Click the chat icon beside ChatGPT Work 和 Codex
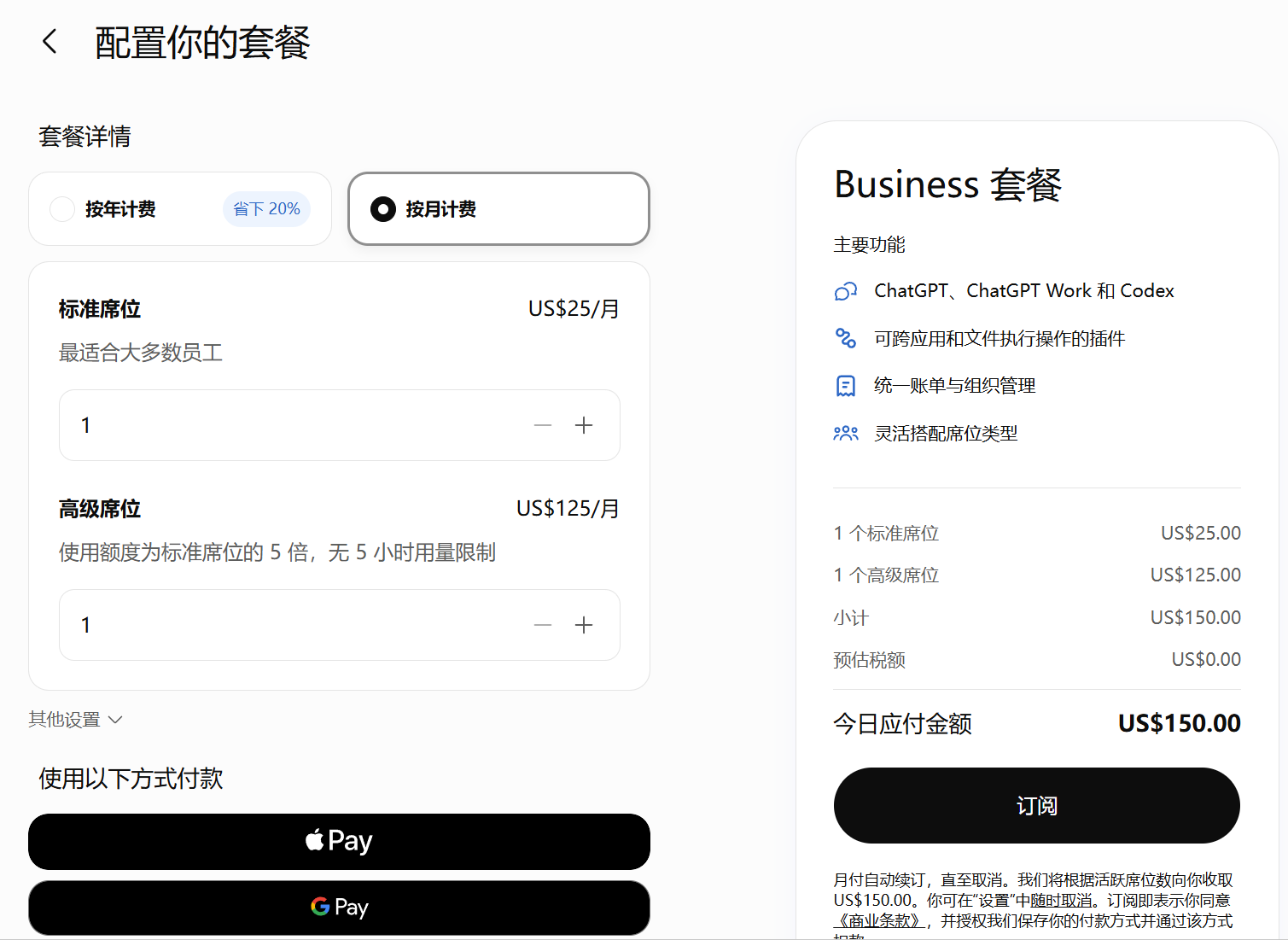The image size is (1288, 940). click(845, 291)
